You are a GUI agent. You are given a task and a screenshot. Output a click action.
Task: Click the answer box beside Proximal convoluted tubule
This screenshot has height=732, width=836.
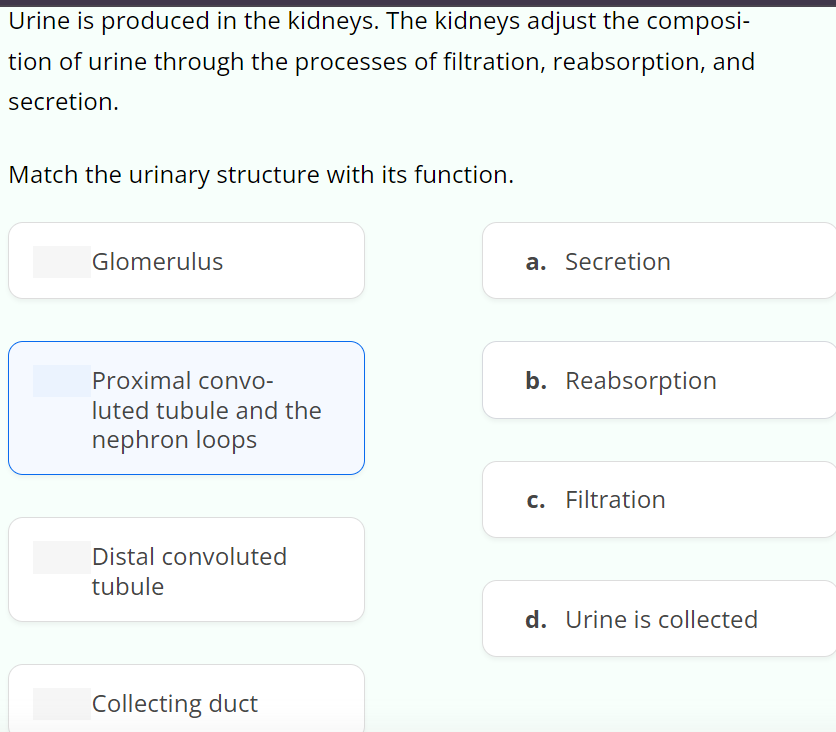coord(60,380)
